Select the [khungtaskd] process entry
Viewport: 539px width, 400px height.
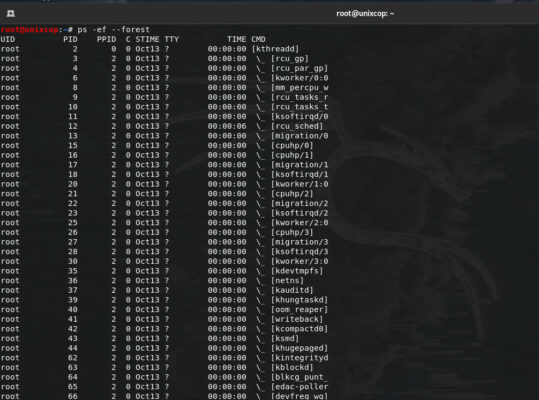[299, 300]
